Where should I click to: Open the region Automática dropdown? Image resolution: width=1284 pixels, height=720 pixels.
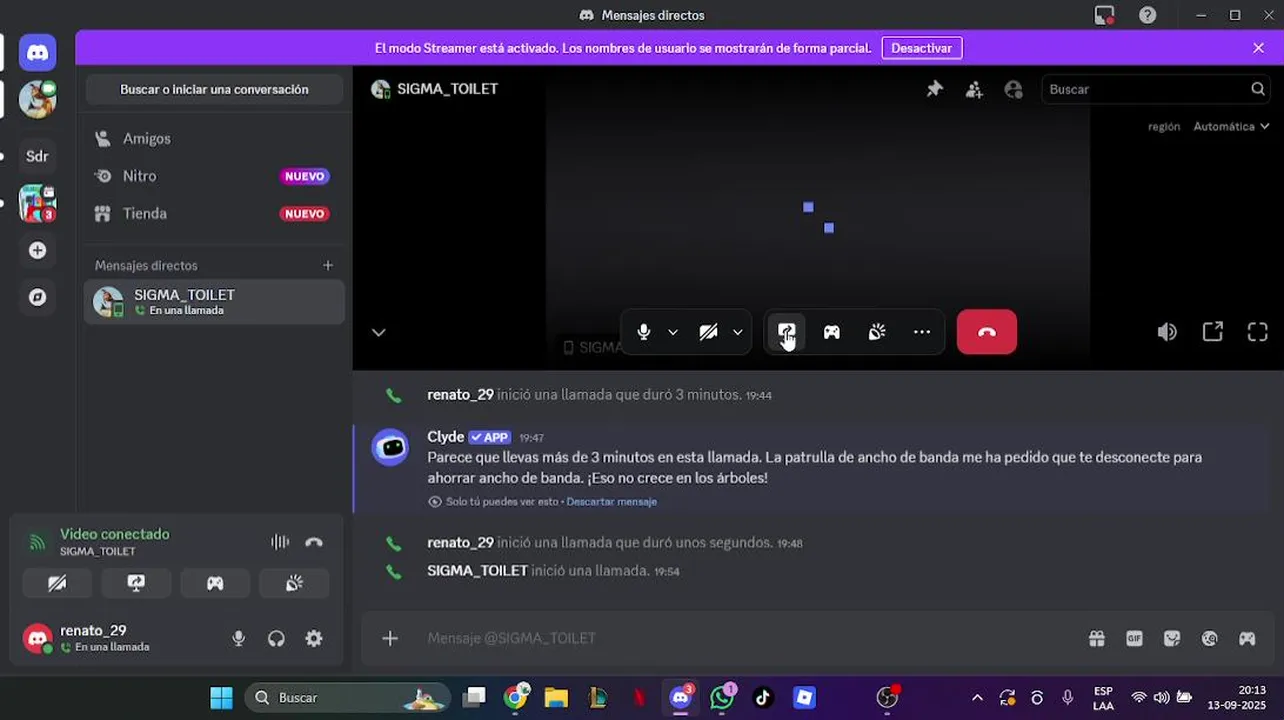pyautogui.click(x=1231, y=126)
